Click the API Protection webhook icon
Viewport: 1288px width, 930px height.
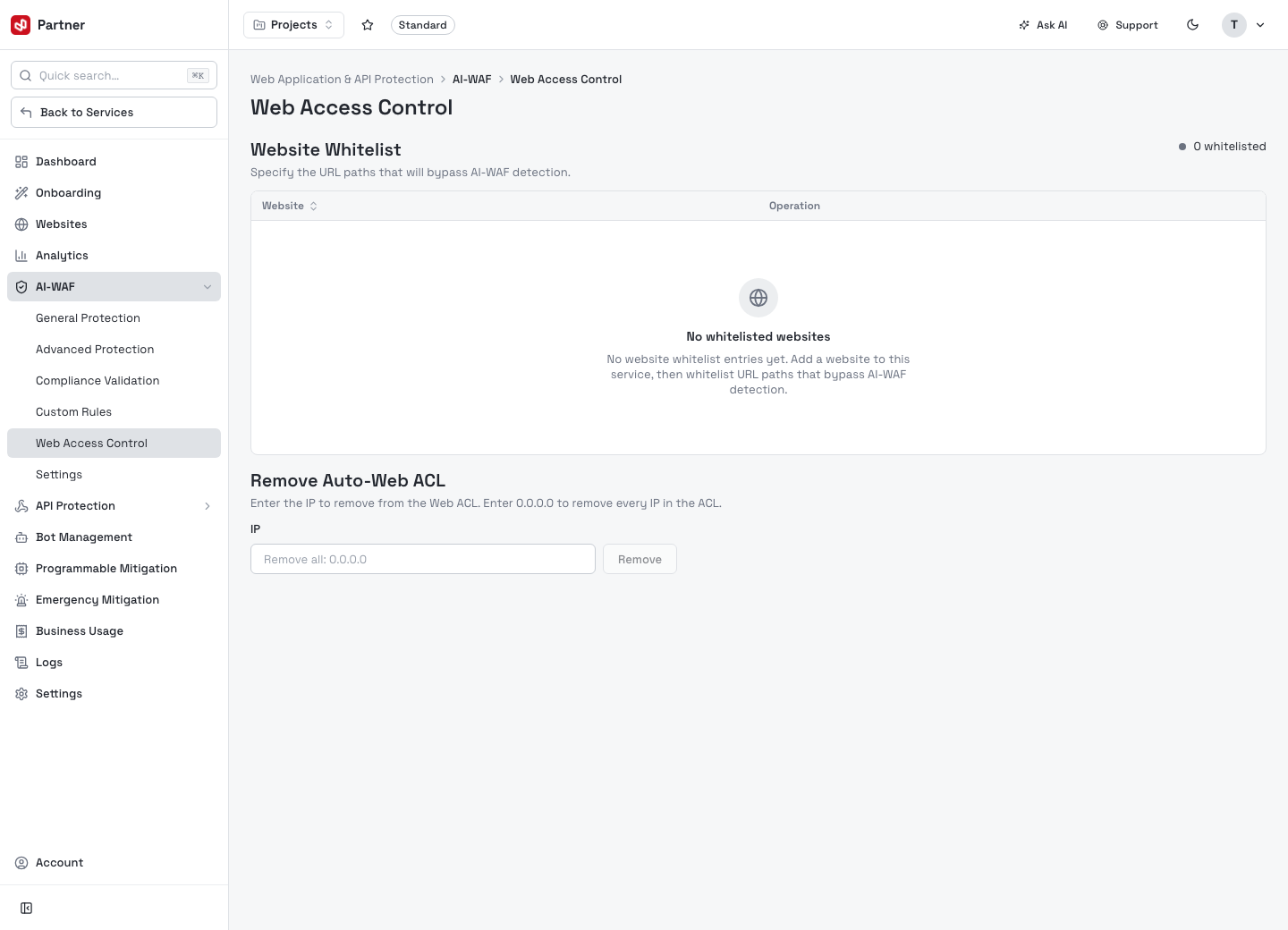[21, 506]
